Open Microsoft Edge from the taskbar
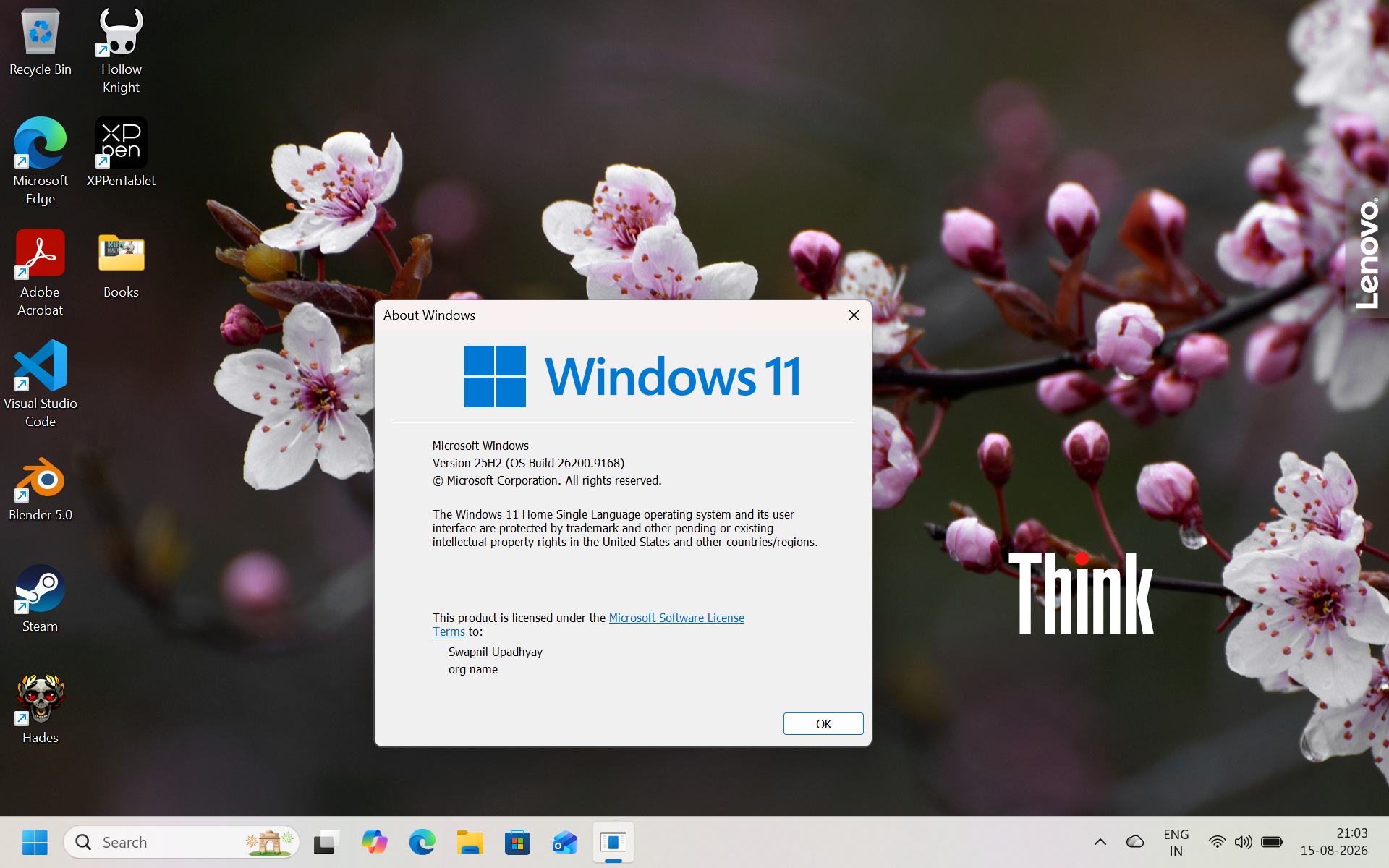1389x868 pixels. (x=422, y=842)
